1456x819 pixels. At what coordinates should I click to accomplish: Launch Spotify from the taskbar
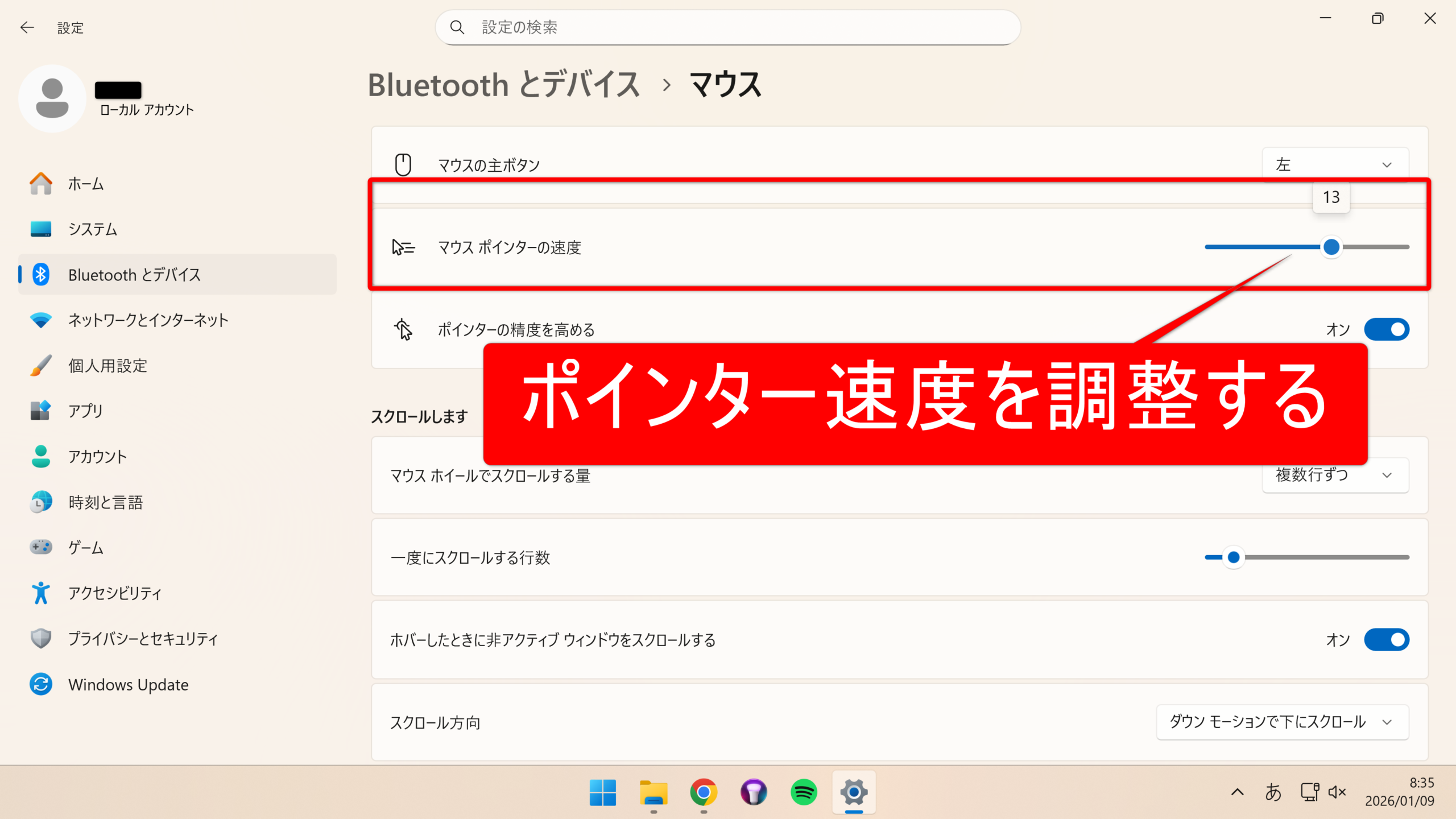(x=803, y=792)
